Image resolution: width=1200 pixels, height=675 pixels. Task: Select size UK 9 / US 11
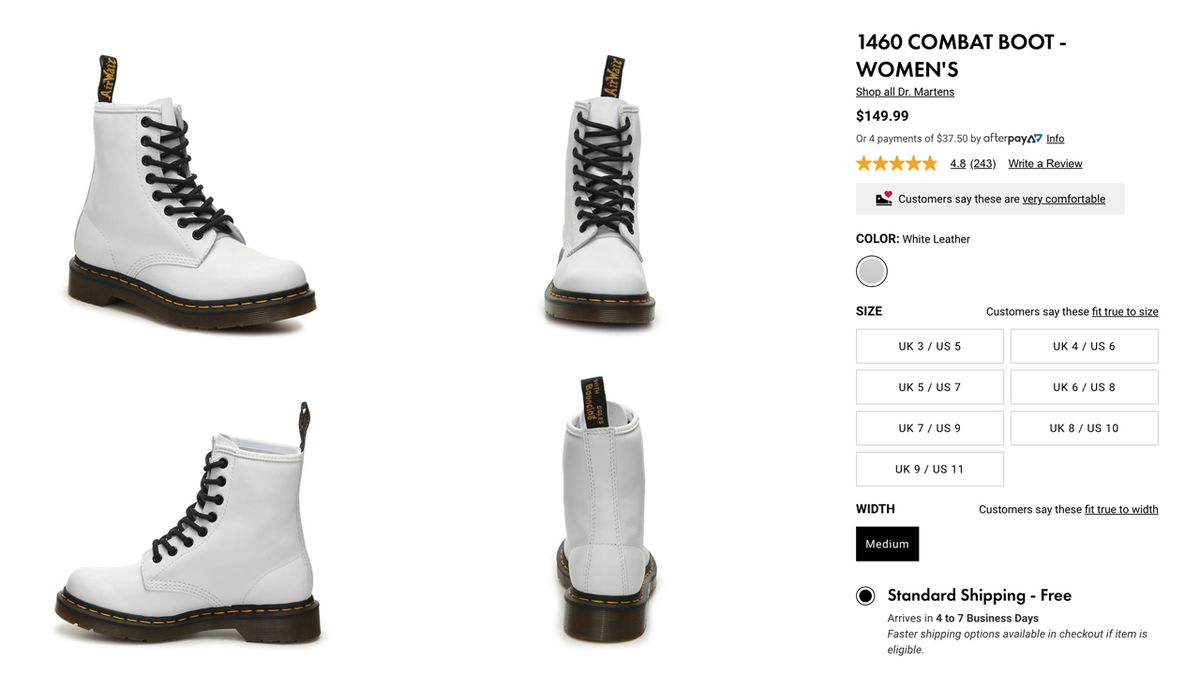point(929,469)
